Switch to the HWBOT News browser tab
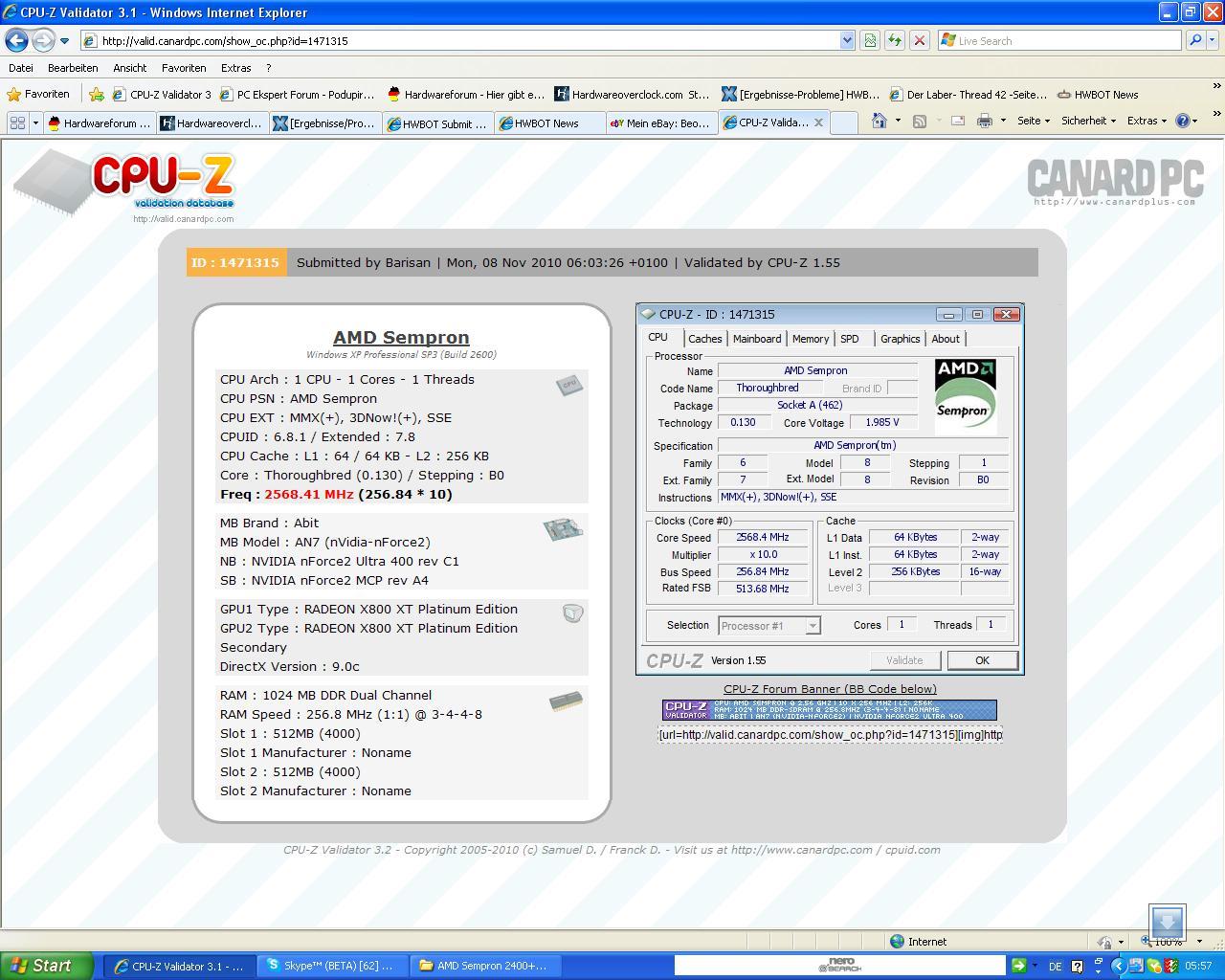Image resolution: width=1225 pixels, height=980 pixels. tap(547, 122)
